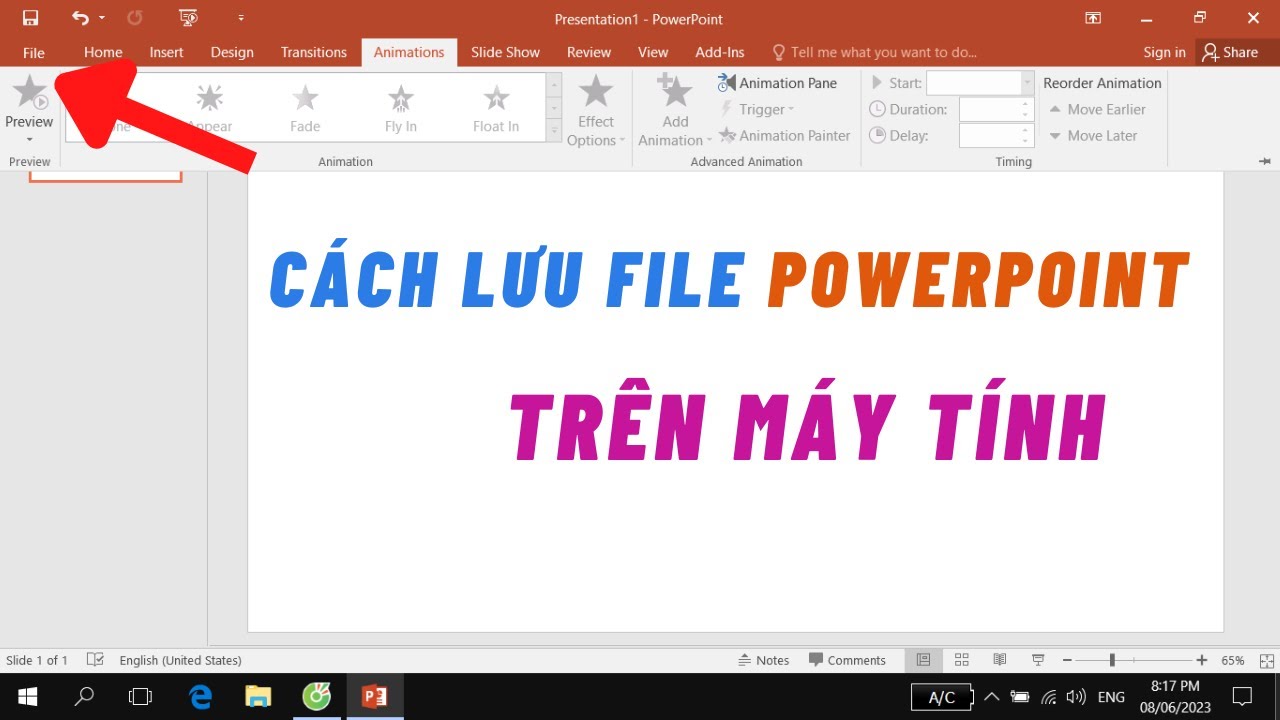The width and height of the screenshot is (1280, 720).
Task: Switch to the View tab
Action: pyautogui.click(x=653, y=52)
